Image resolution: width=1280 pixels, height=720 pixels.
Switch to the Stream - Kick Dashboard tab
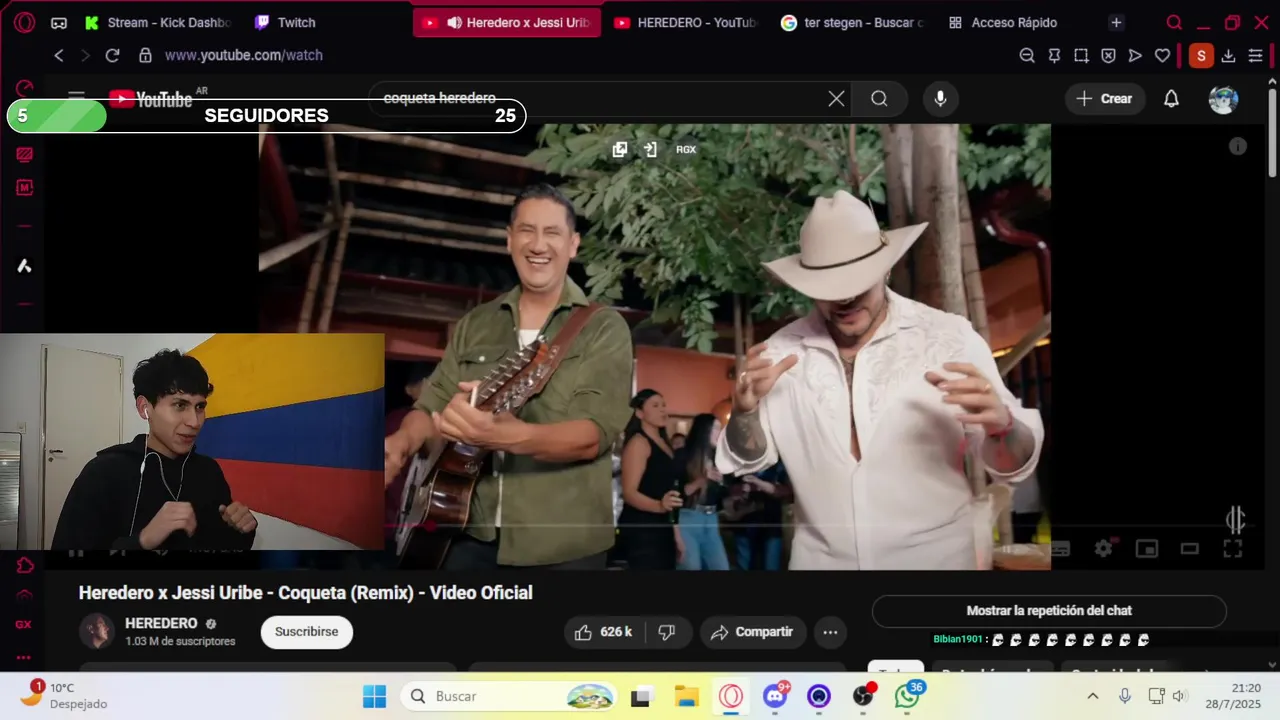coord(158,22)
